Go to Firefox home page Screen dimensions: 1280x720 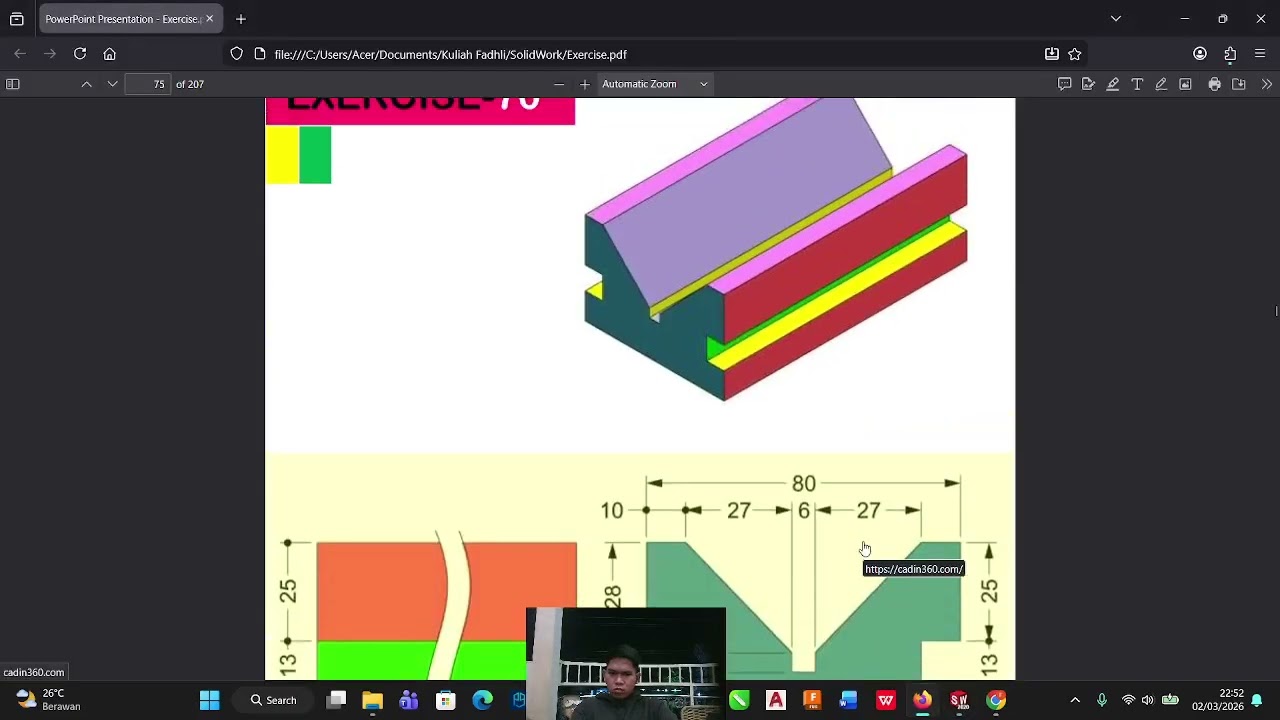click(110, 54)
